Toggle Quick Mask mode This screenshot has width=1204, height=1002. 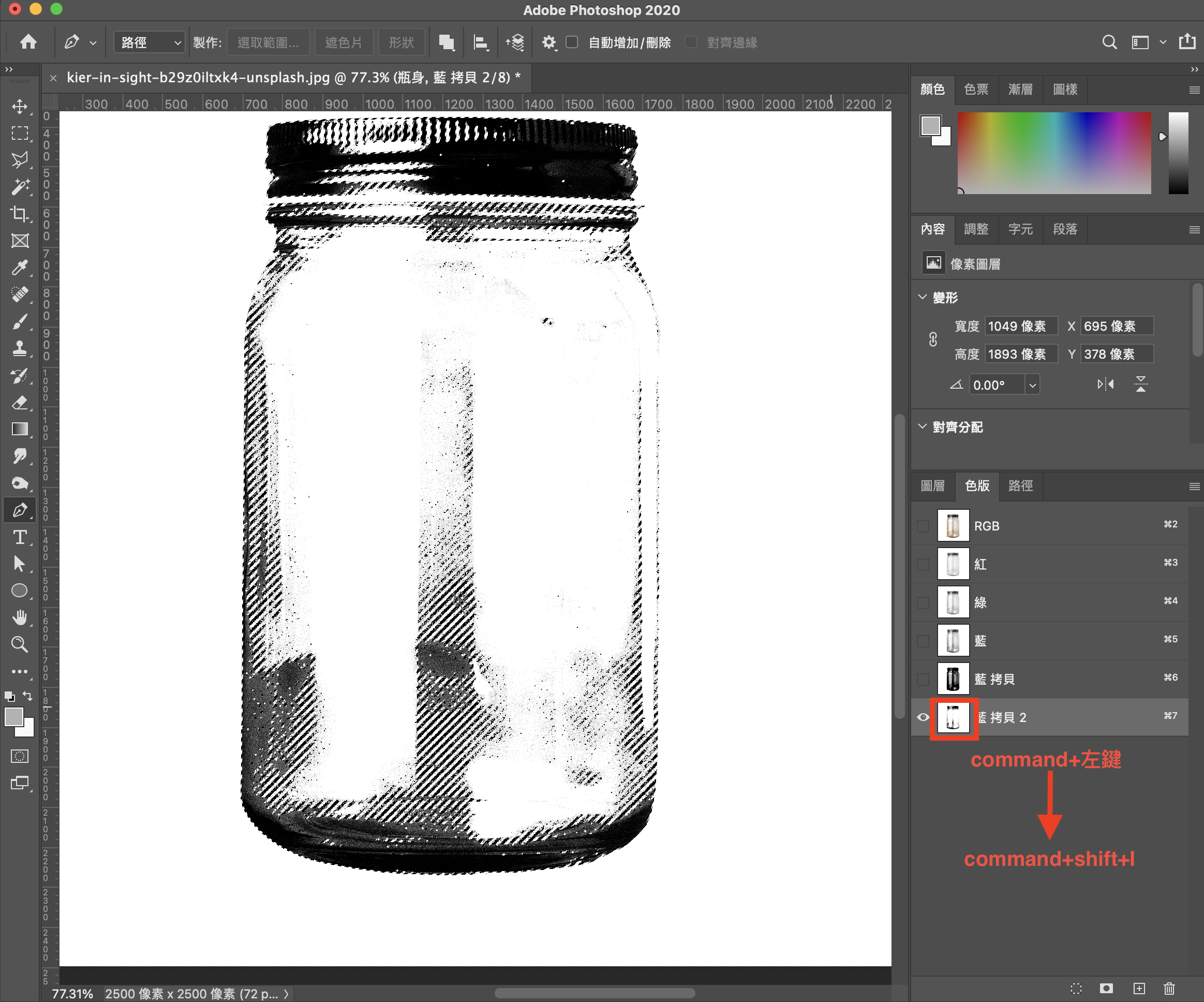click(x=20, y=757)
